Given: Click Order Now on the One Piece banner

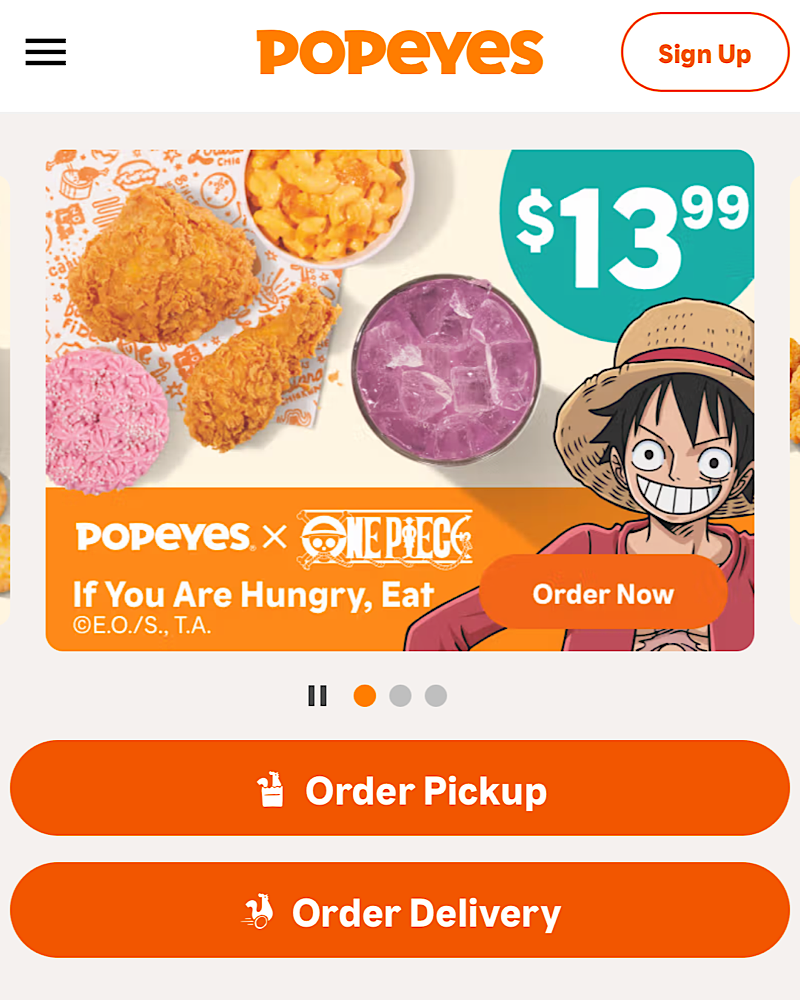Looking at the screenshot, I should coord(604,594).
